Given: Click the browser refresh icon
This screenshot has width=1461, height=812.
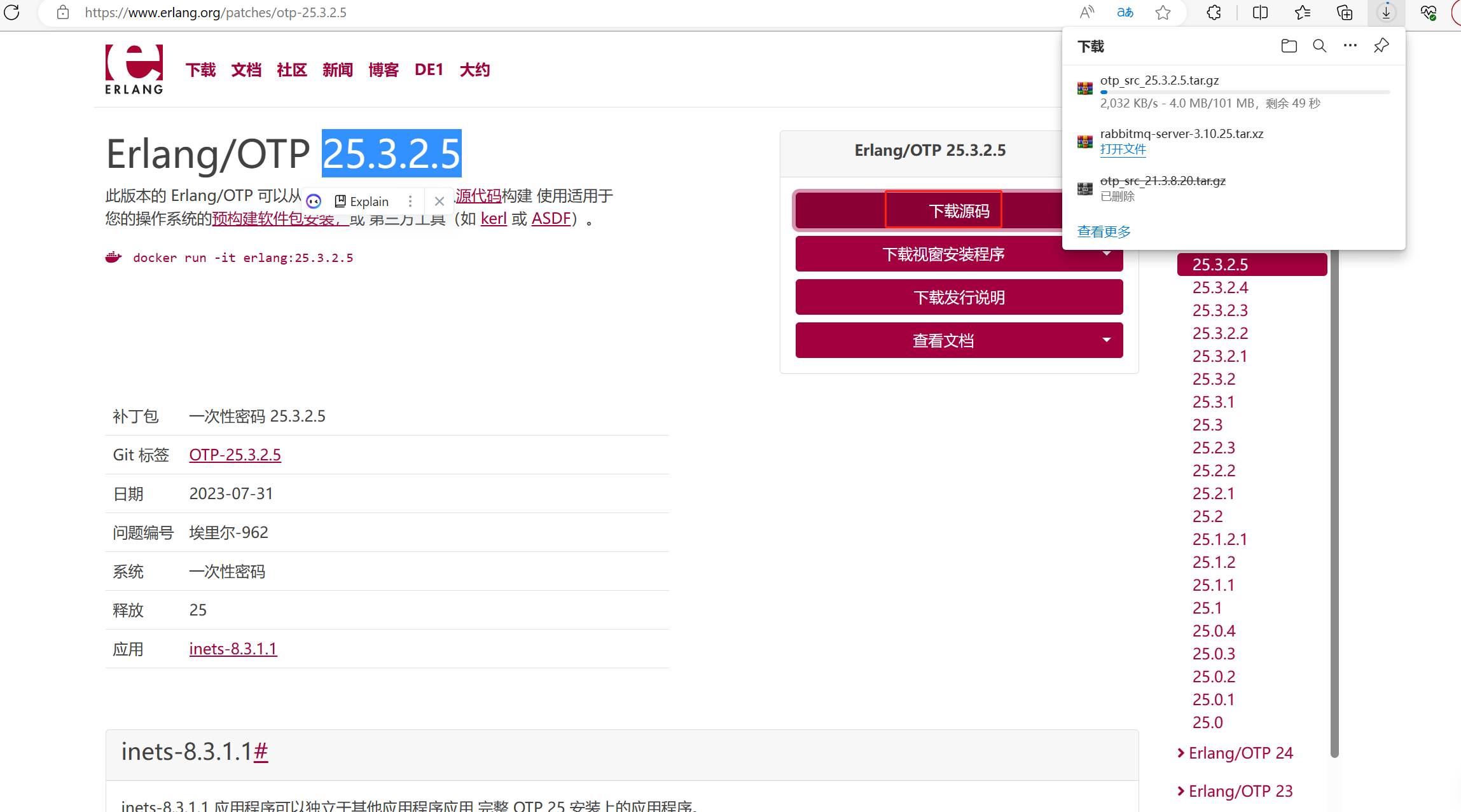Looking at the screenshot, I should tap(12, 12).
